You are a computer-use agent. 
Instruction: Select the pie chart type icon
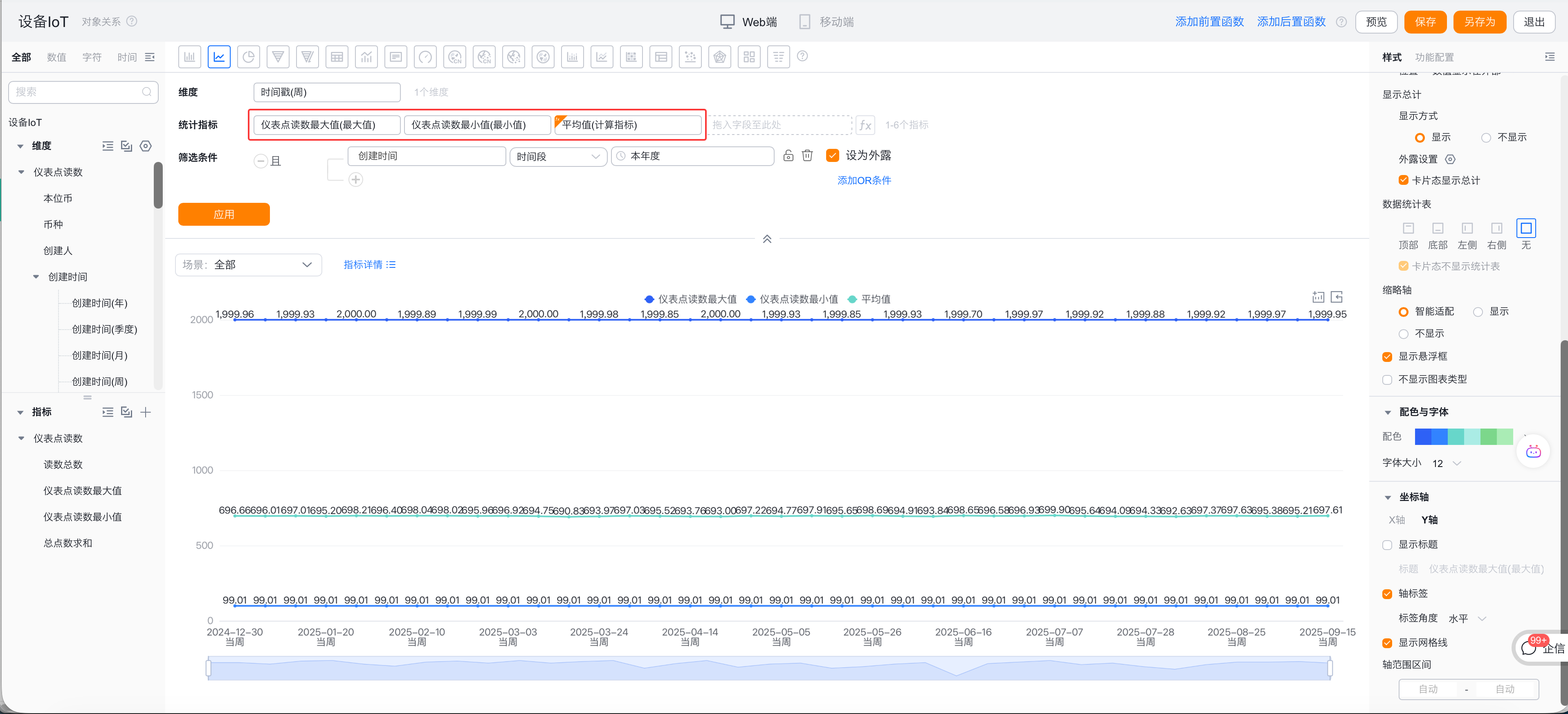point(248,57)
